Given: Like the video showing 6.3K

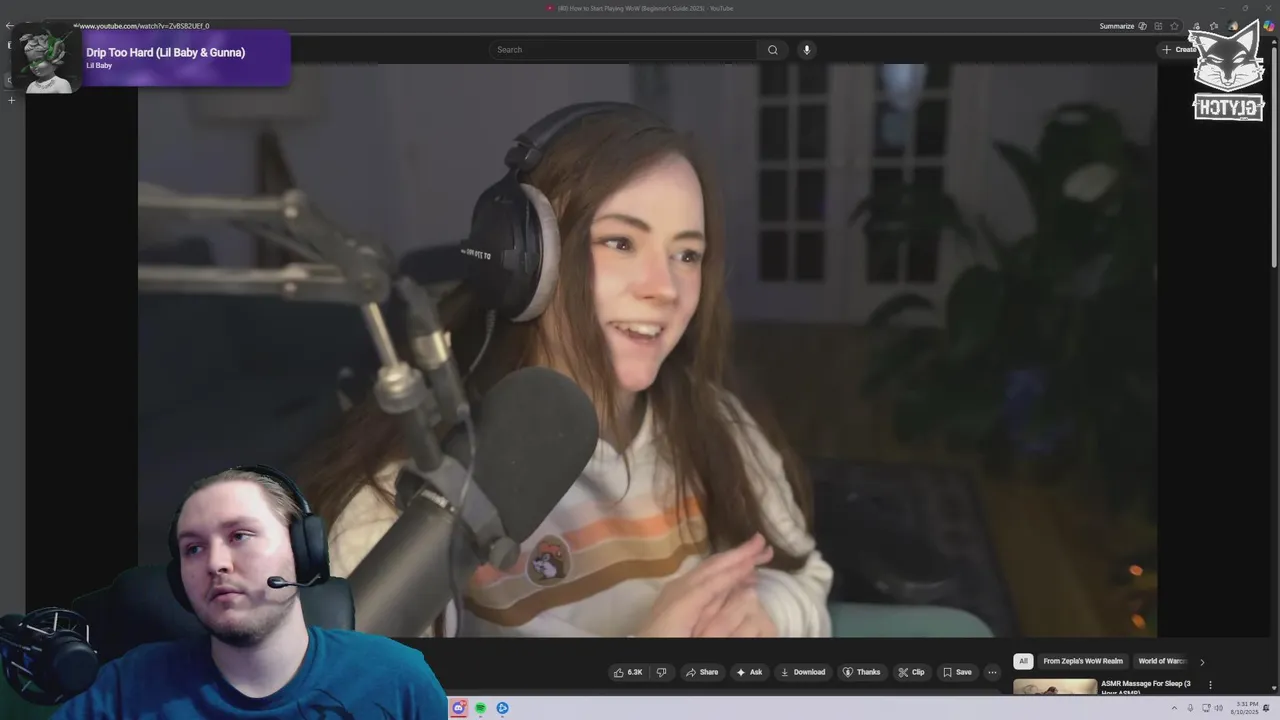Looking at the screenshot, I should pyautogui.click(x=628, y=672).
